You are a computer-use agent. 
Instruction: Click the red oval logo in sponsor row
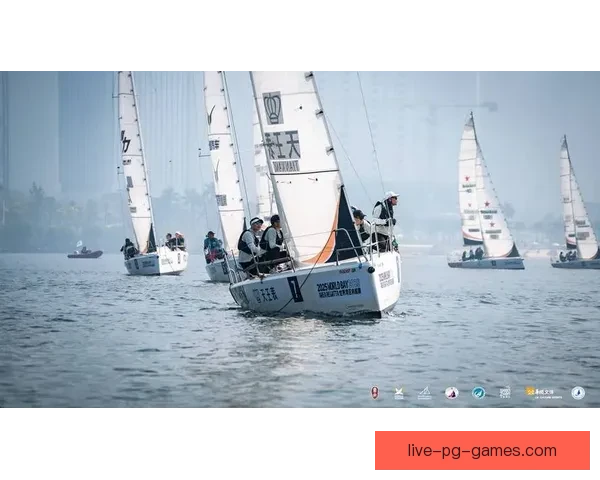pyautogui.click(x=375, y=393)
